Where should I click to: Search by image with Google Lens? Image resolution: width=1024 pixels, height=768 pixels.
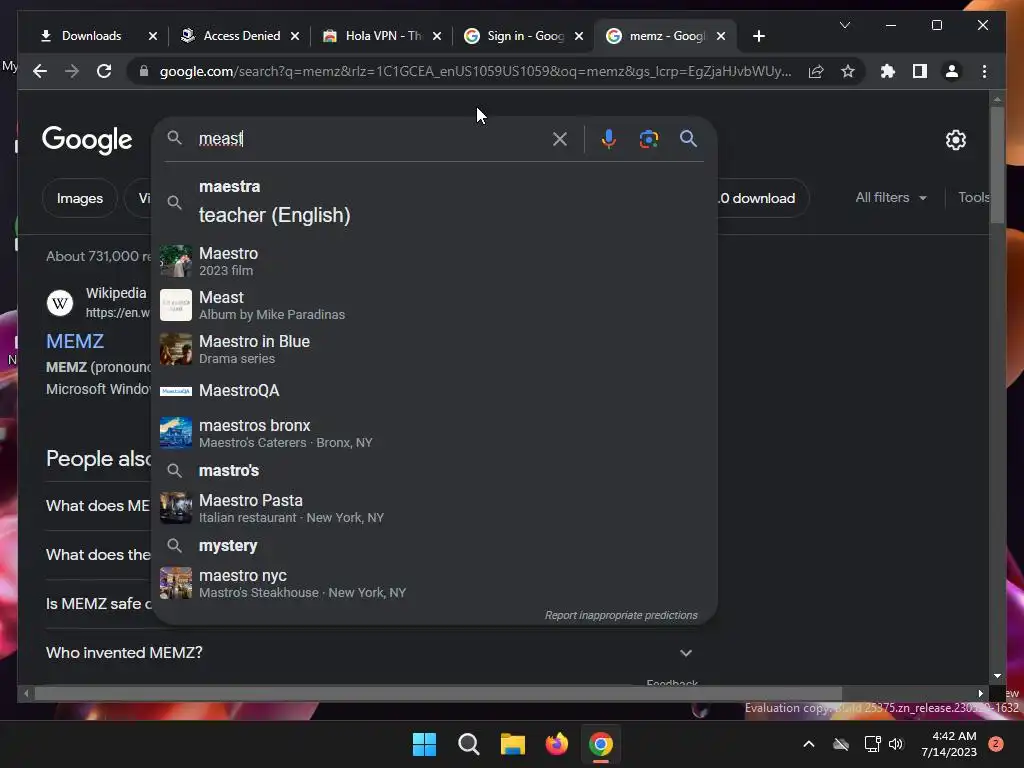tap(648, 138)
